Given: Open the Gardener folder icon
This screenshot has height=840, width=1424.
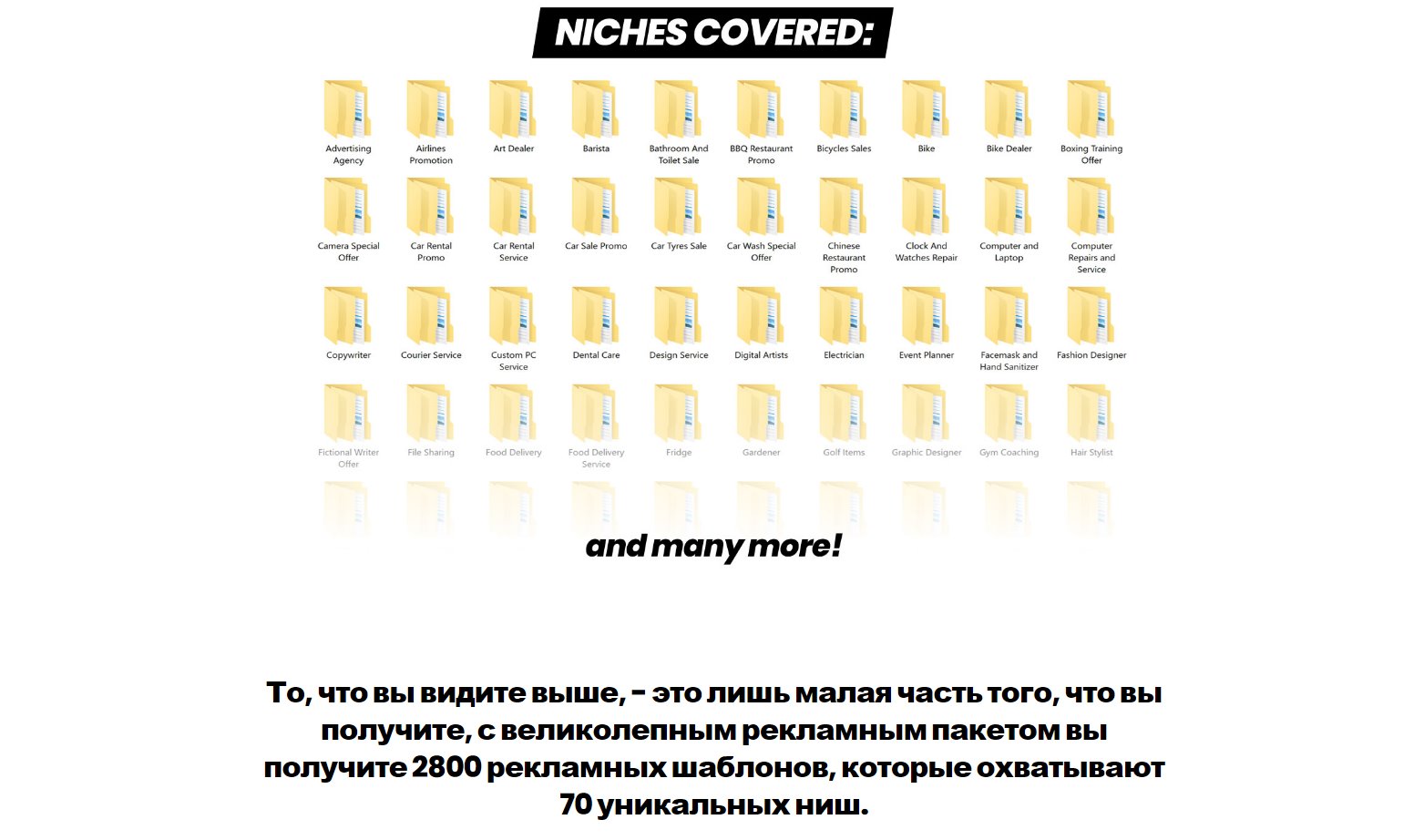Looking at the screenshot, I should click(761, 414).
